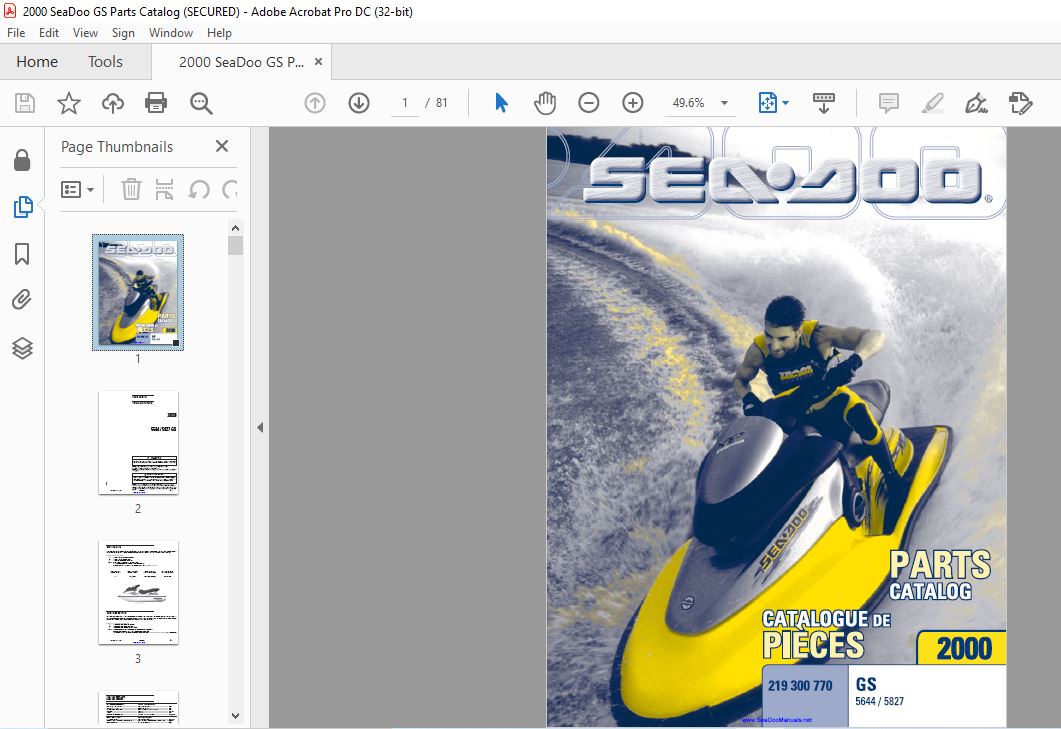The width and height of the screenshot is (1061, 729).
Task: Go to next page arrow
Action: (x=359, y=103)
